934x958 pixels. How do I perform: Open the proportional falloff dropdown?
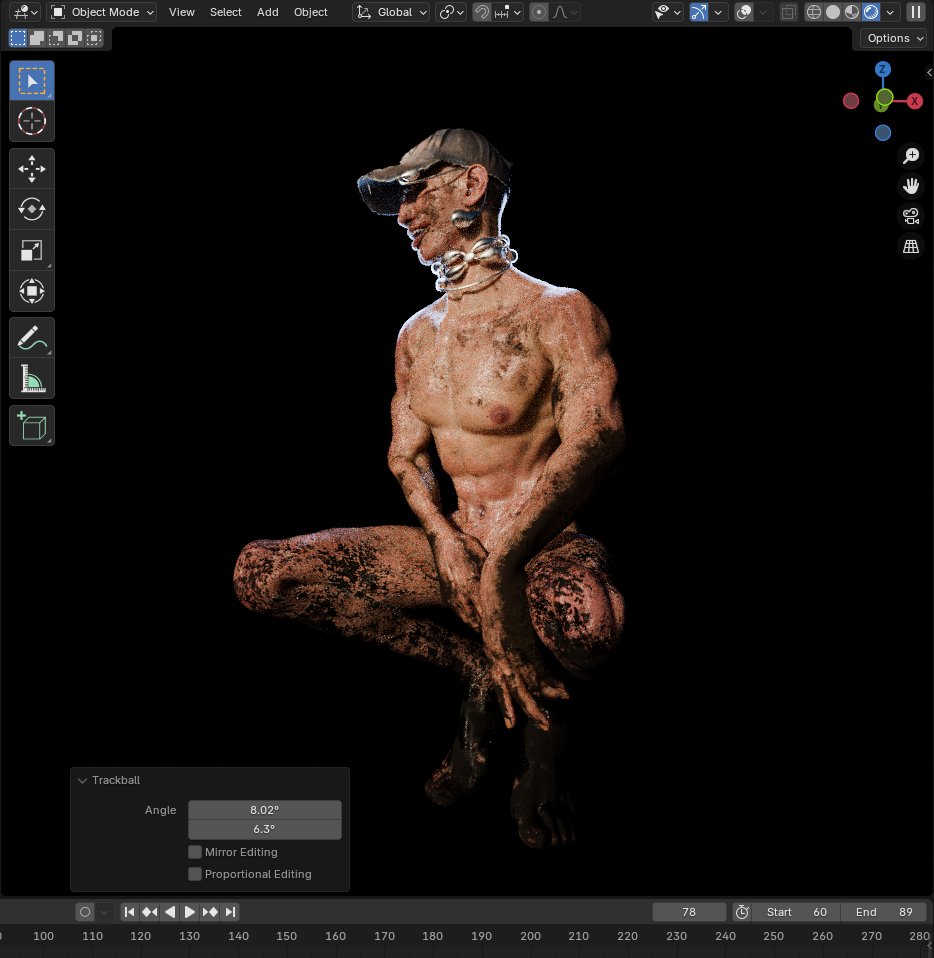pos(565,12)
